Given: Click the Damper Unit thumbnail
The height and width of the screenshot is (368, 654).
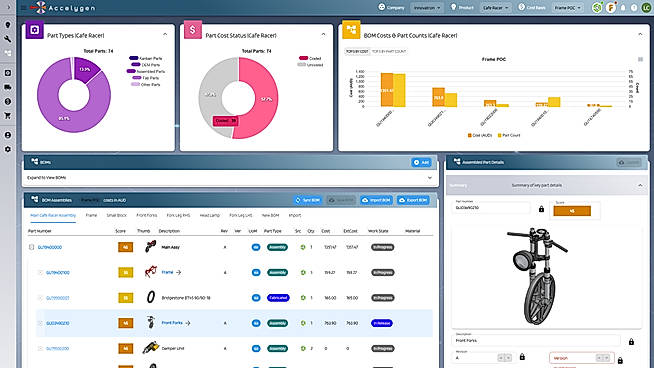Looking at the screenshot, I should pyautogui.click(x=151, y=348).
